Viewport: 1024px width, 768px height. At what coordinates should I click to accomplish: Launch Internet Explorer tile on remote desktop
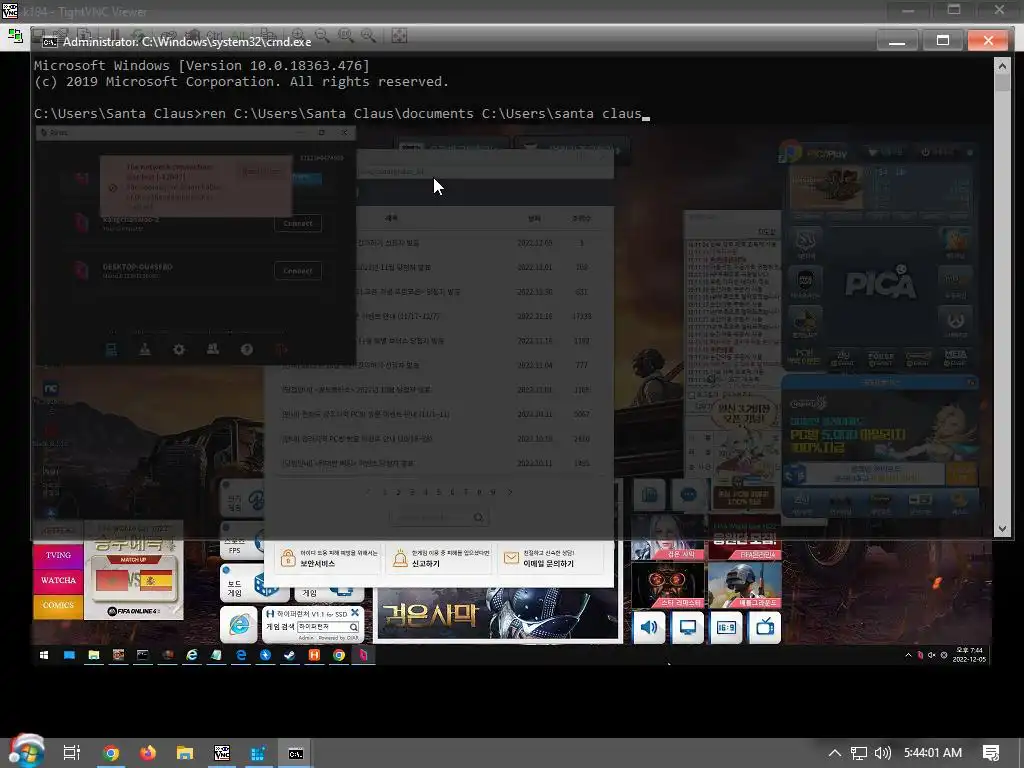239,624
